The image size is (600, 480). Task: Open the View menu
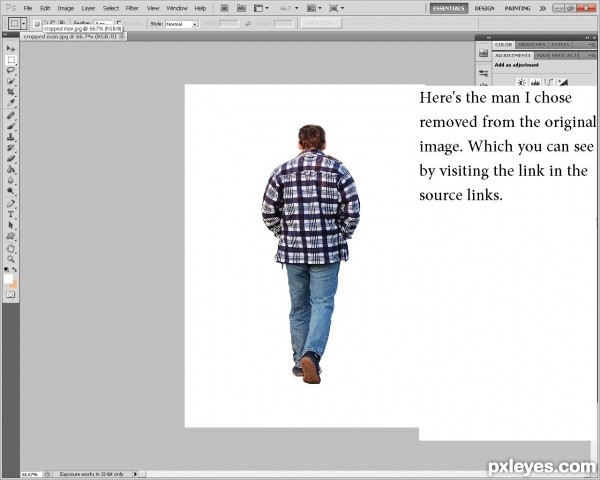click(x=153, y=8)
